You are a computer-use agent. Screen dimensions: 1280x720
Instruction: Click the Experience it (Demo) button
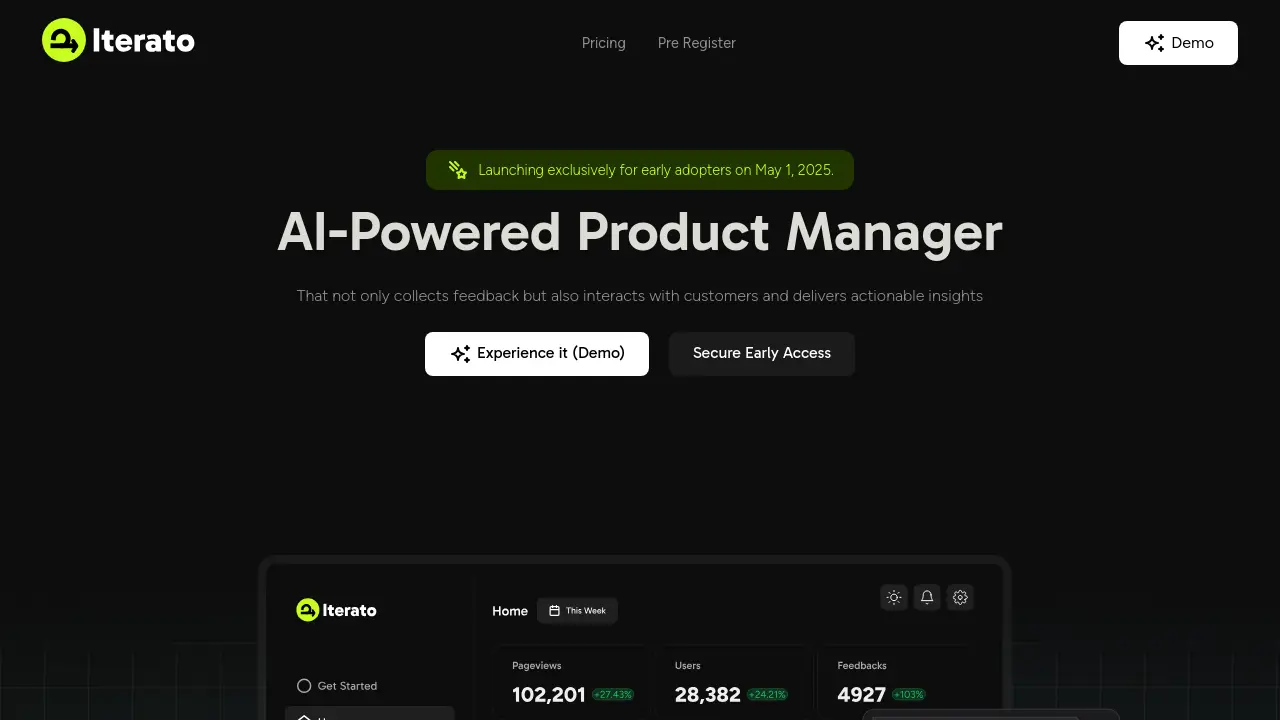tap(537, 354)
